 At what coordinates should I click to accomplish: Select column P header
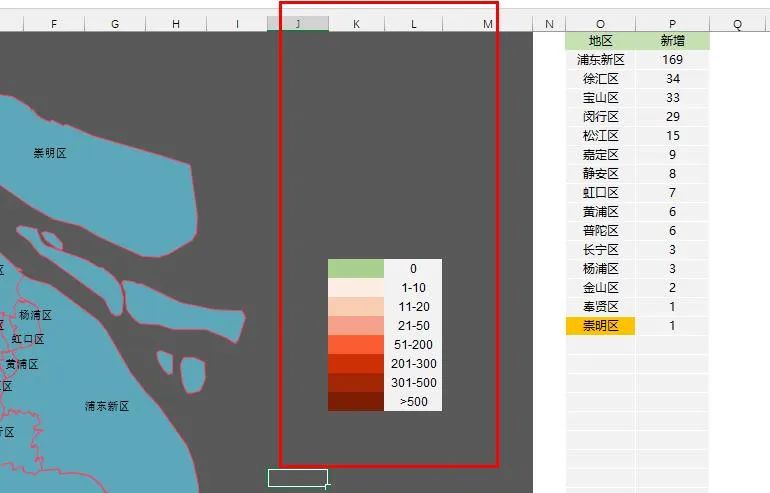point(672,24)
